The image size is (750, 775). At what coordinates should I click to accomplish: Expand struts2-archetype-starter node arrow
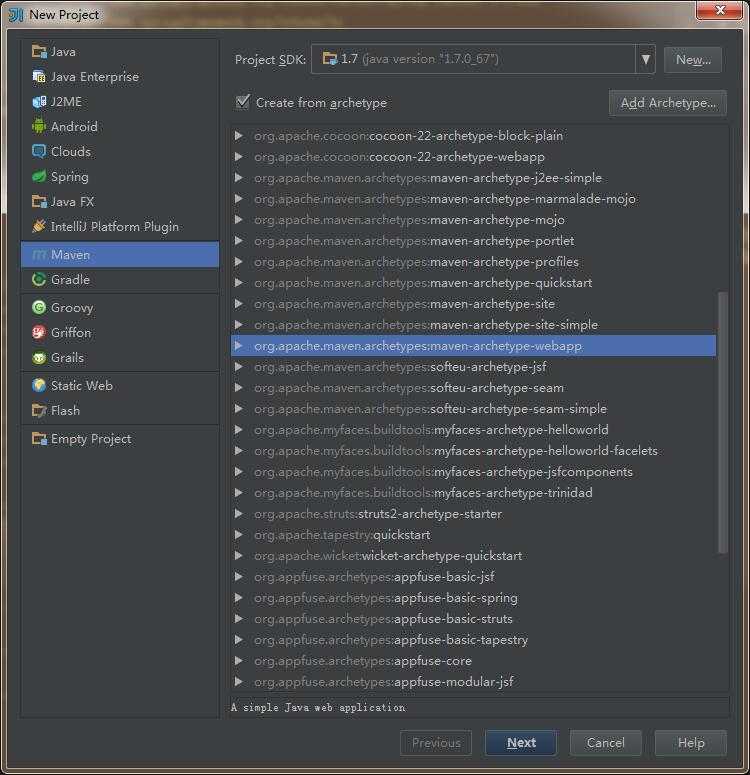click(238, 514)
